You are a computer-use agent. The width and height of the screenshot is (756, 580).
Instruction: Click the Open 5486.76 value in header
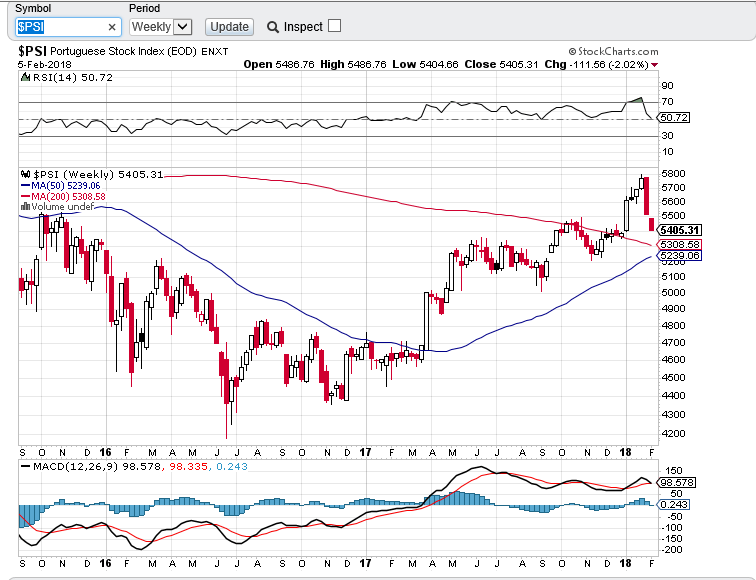[279, 64]
